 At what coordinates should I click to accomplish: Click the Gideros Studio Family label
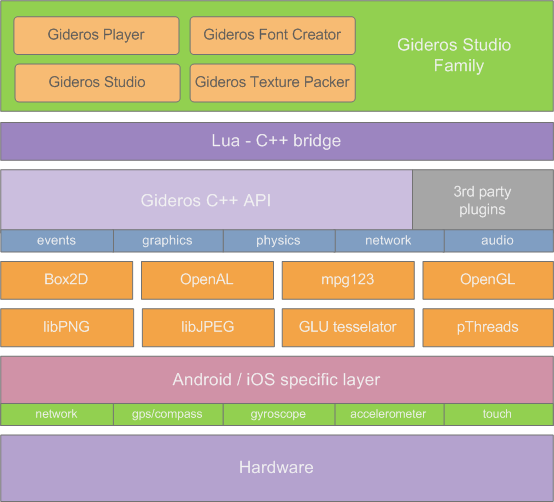tap(454, 55)
